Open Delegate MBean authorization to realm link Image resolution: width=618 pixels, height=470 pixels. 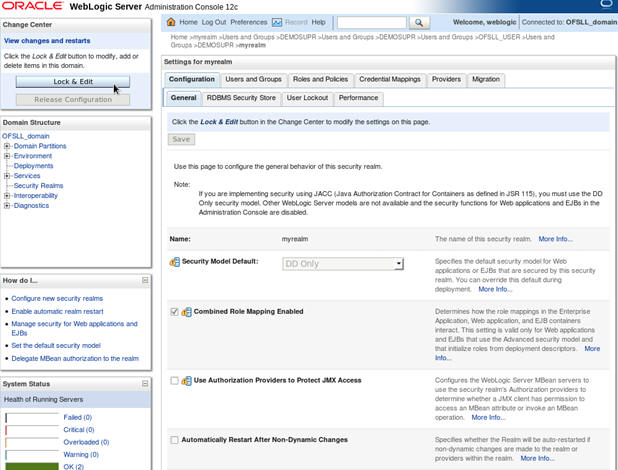[x=75, y=358]
